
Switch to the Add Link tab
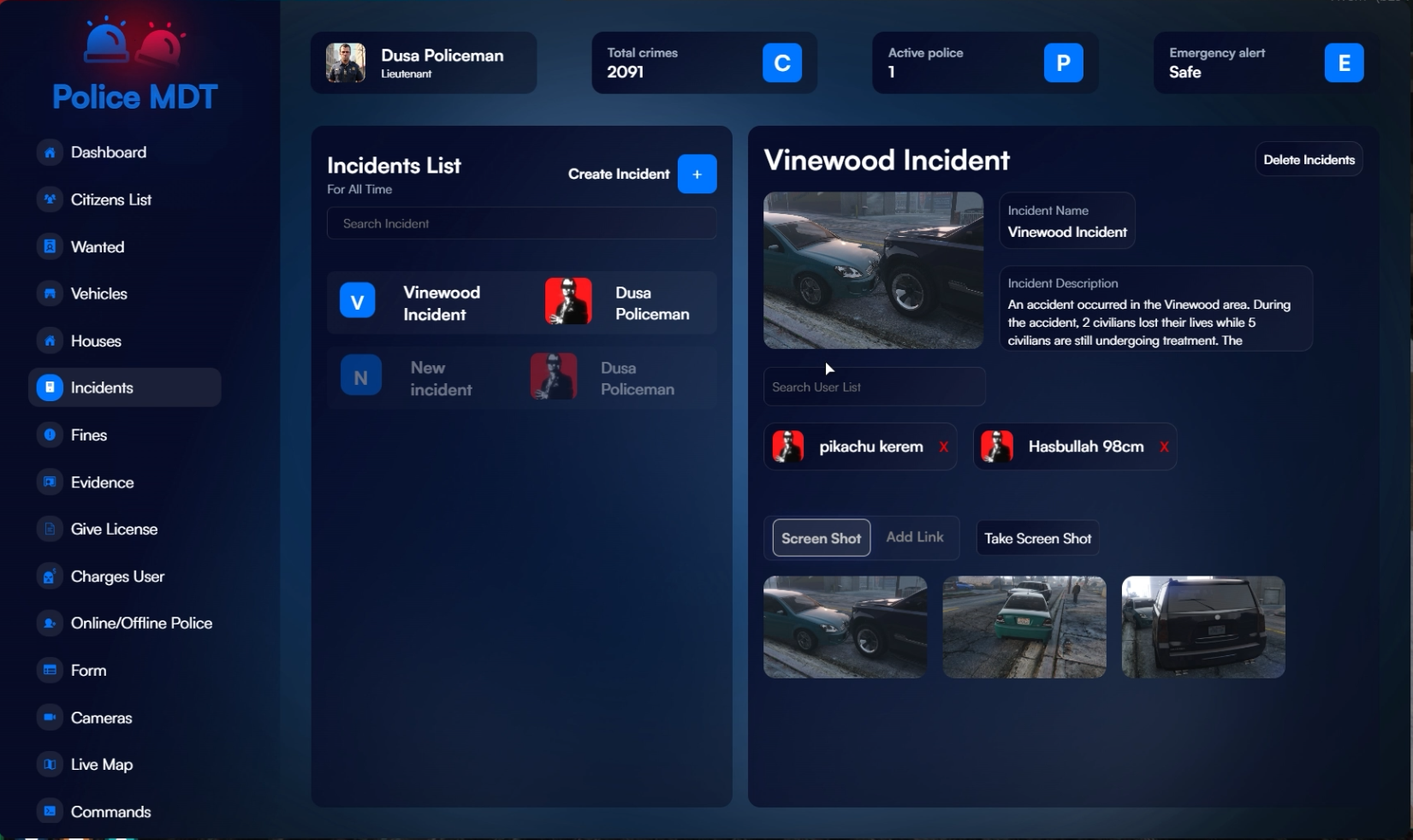[914, 537]
